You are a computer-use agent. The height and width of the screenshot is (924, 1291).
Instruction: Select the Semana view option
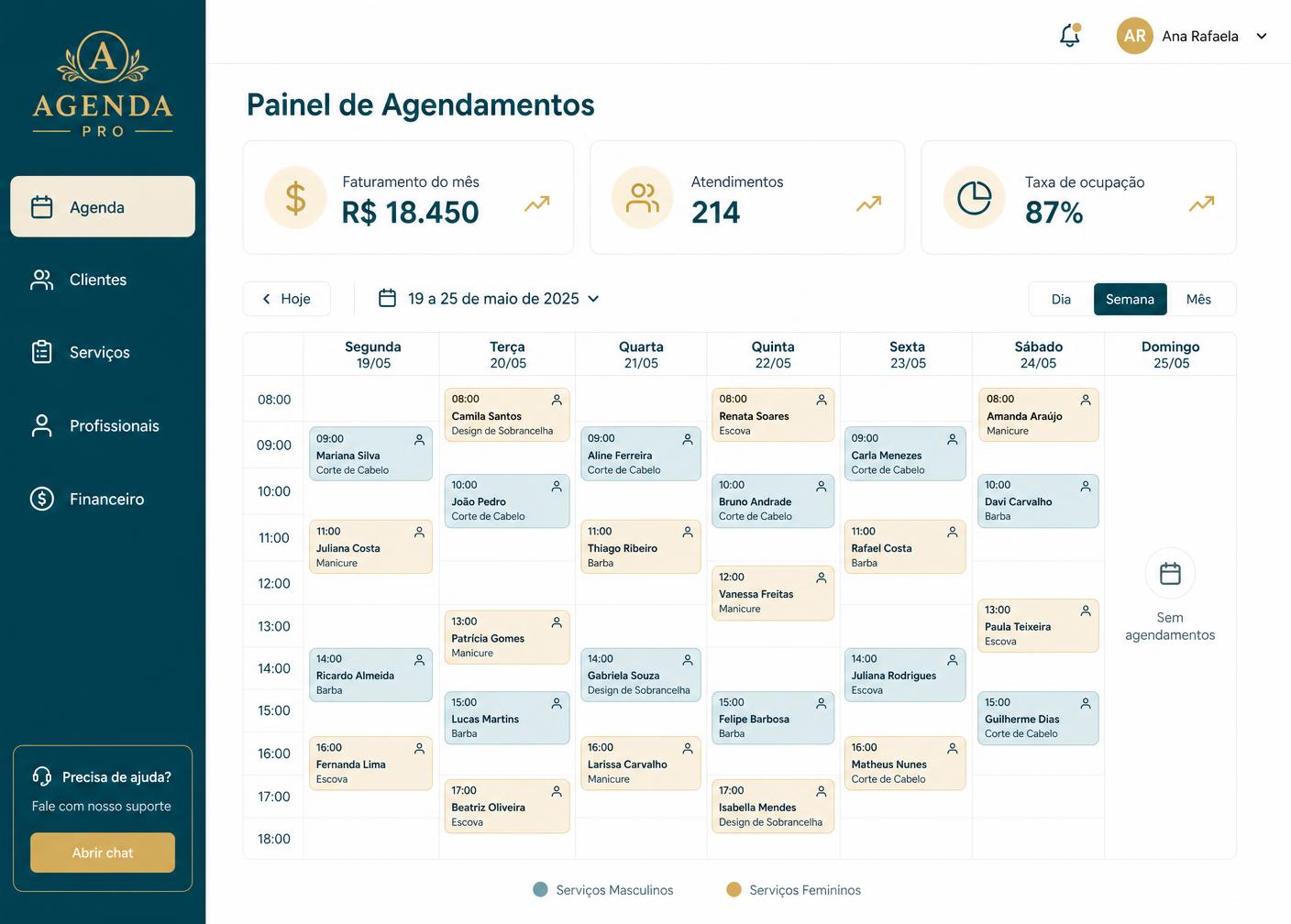click(1130, 299)
